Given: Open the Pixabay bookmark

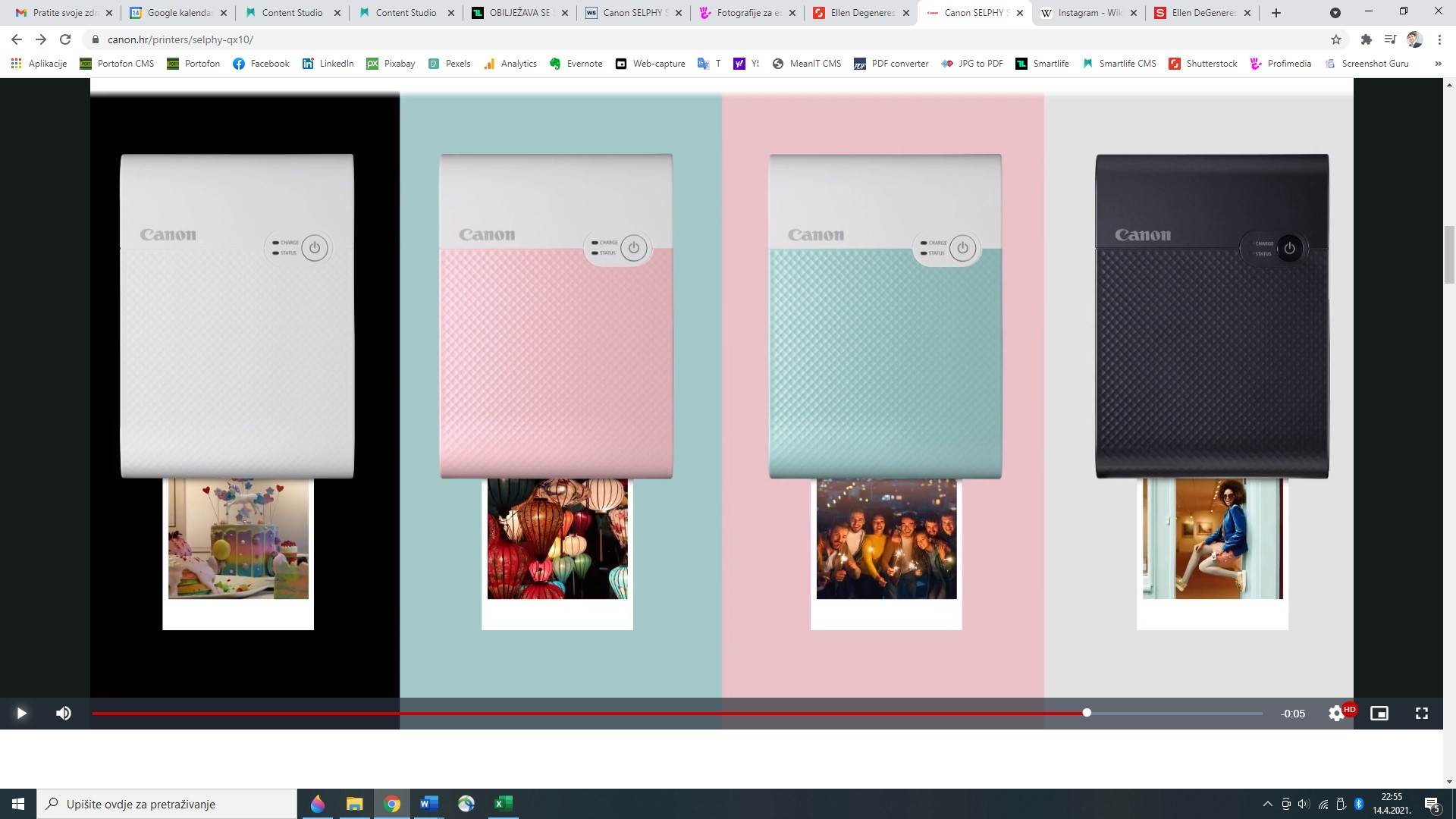Looking at the screenshot, I should [x=390, y=64].
